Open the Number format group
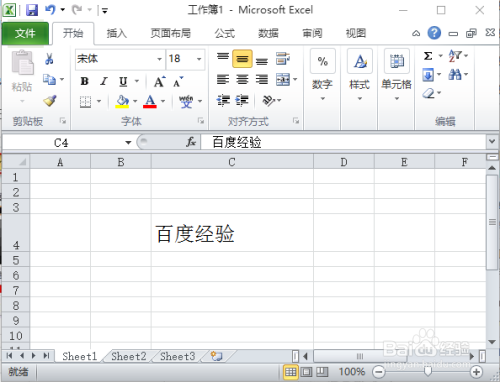This screenshot has width=500, height=382. tap(322, 75)
